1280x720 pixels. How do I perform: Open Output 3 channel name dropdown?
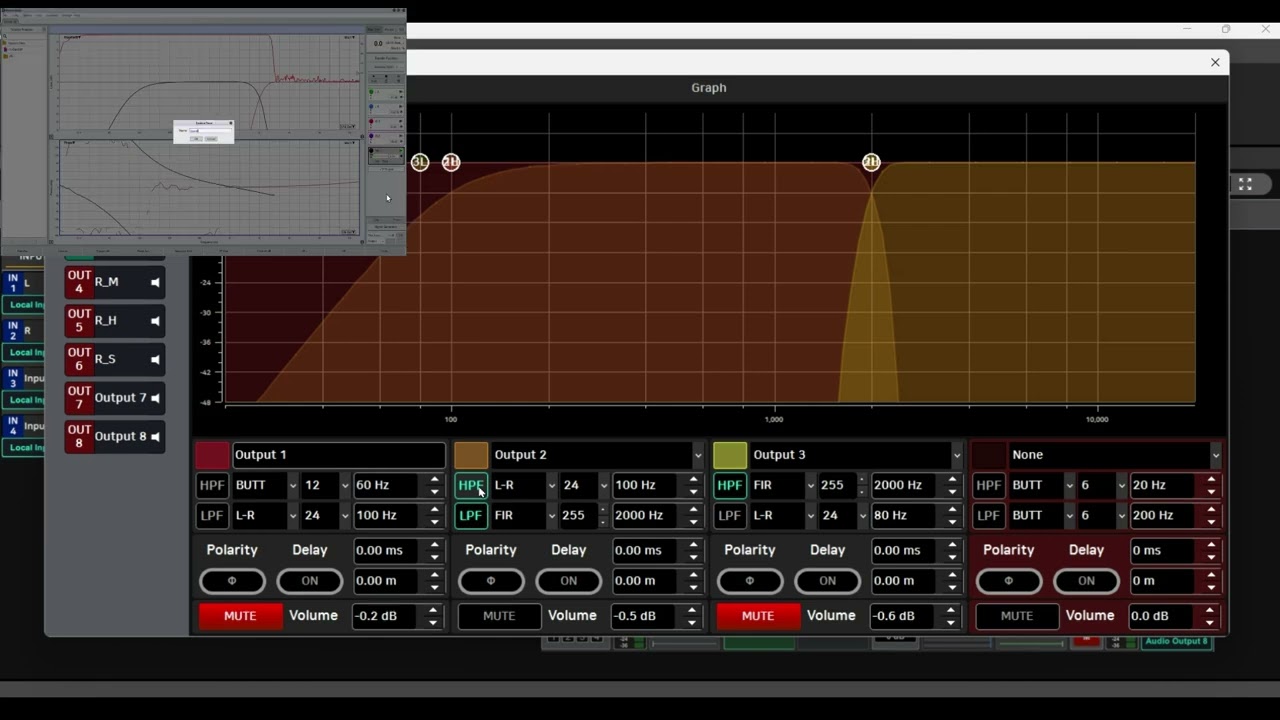[x=956, y=455]
